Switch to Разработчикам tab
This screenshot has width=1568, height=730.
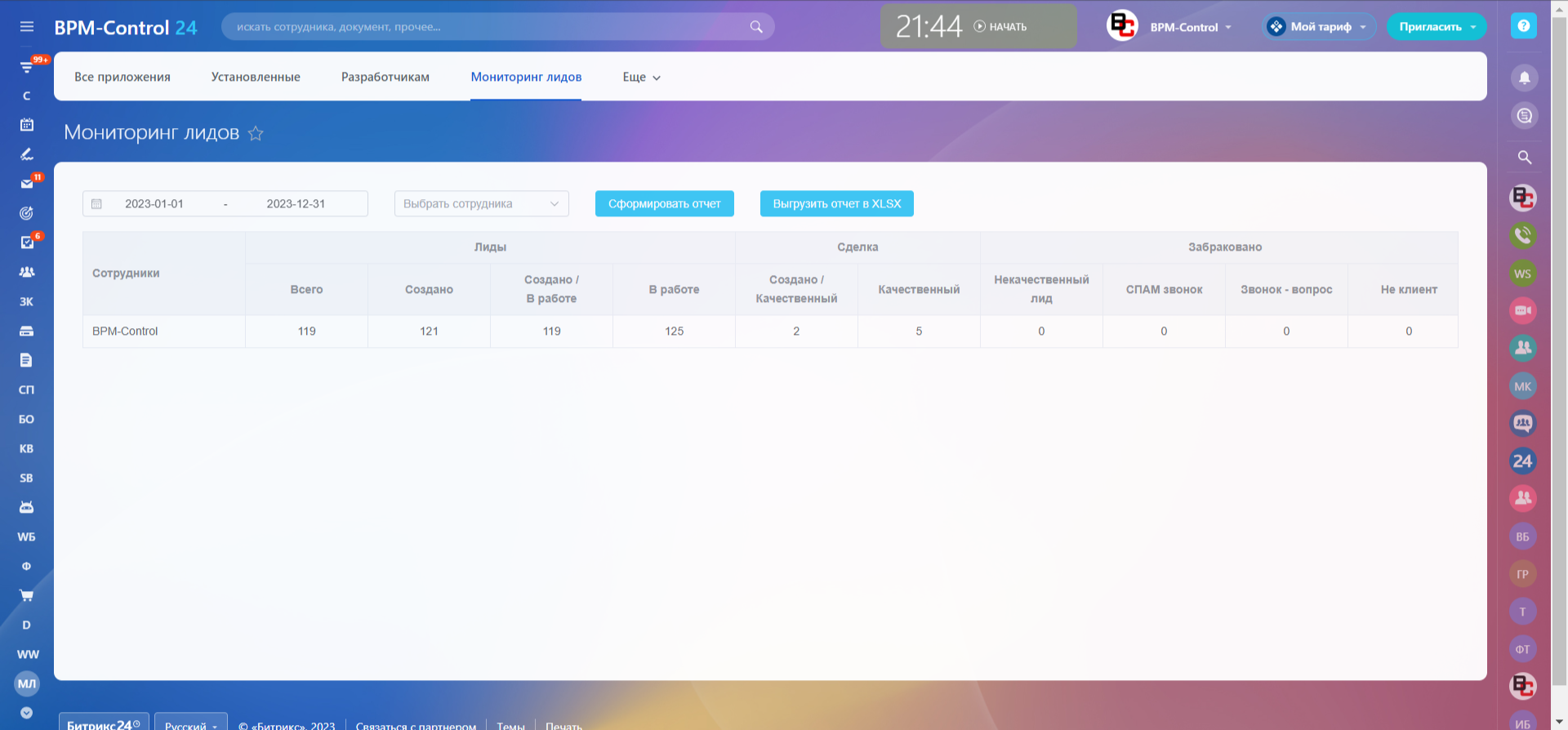tap(385, 77)
